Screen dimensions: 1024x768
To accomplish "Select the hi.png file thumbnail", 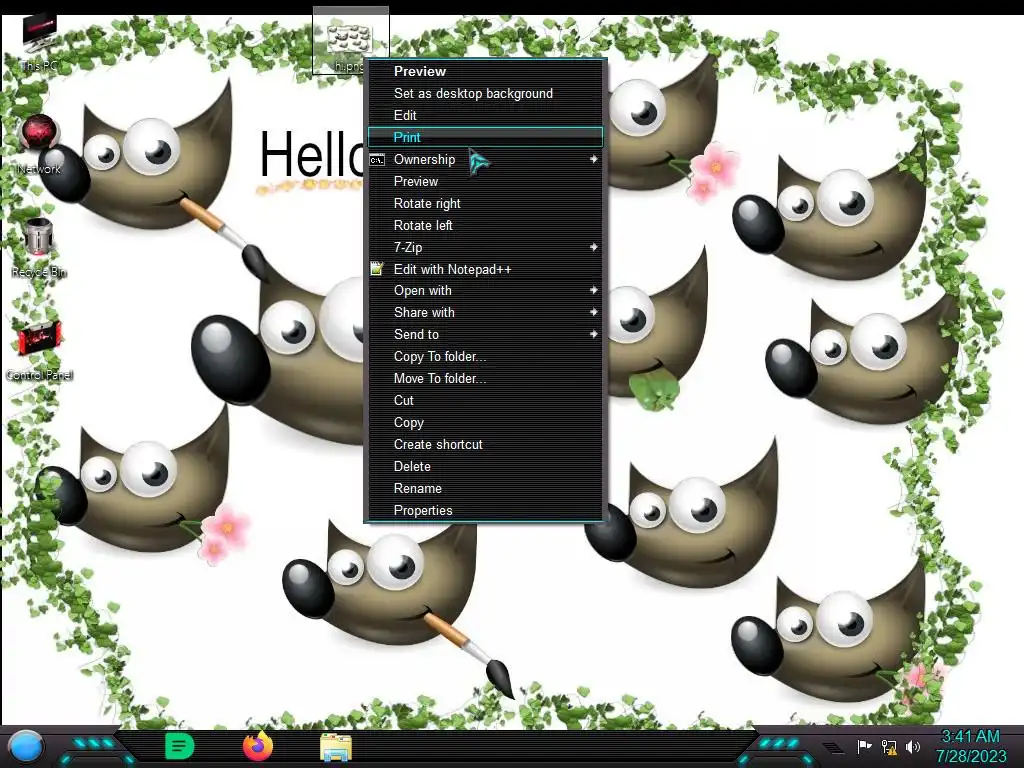I will [x=350, y=40].
